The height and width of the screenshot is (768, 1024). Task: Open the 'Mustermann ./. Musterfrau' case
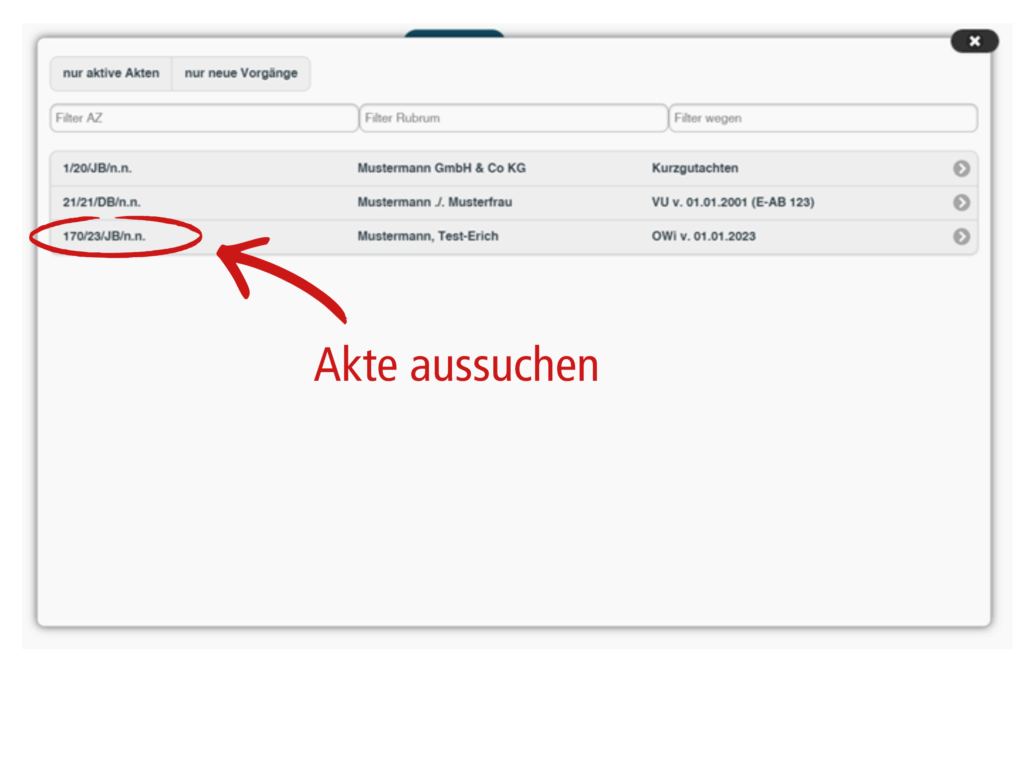pyautogui.click(x=434, y=203)
